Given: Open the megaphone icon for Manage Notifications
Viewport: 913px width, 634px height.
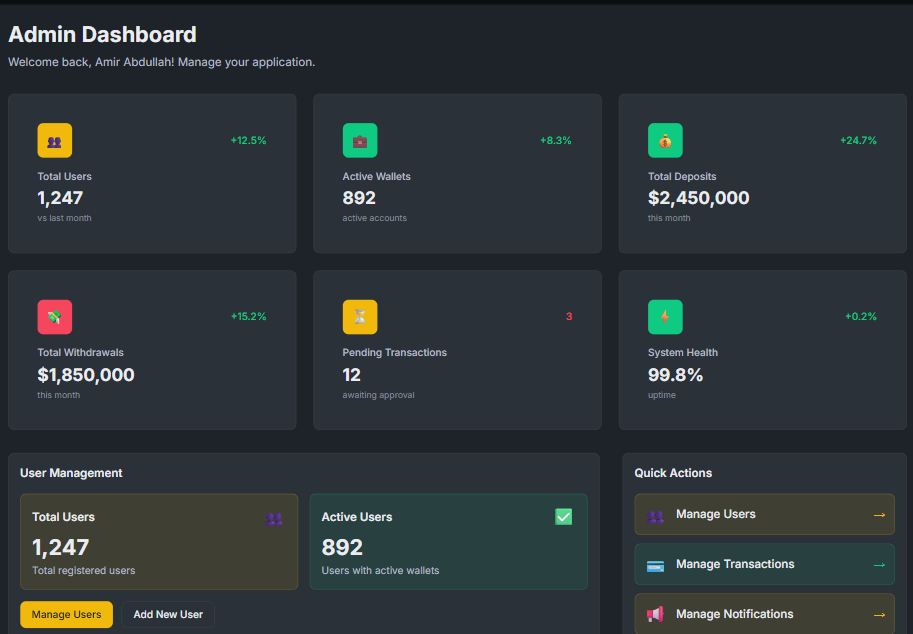Looking at the screenshot, I should [656, 614].
